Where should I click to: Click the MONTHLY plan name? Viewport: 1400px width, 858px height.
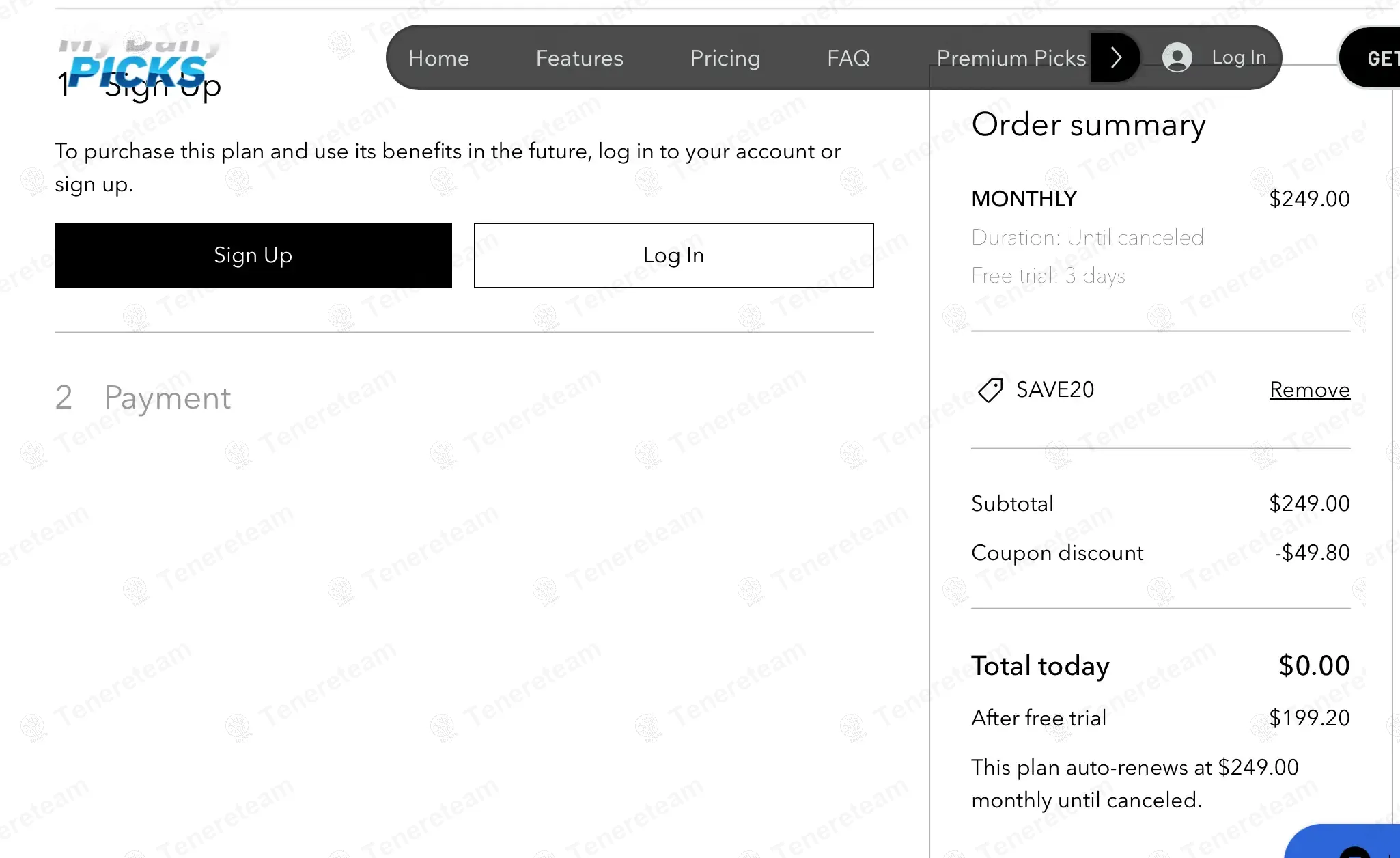click(1024, 199)
